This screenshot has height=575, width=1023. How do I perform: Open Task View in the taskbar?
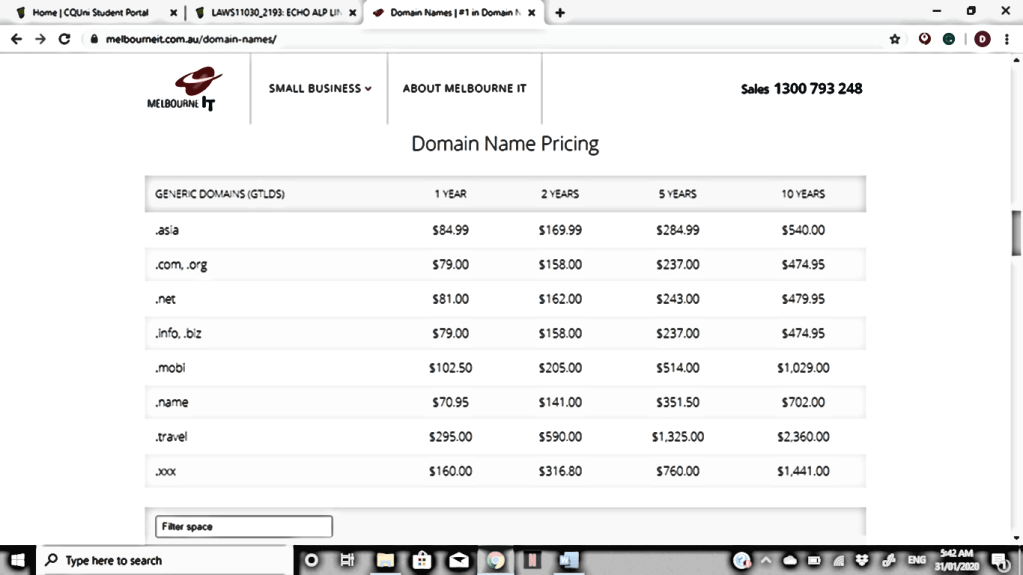(x=347, y=560)
